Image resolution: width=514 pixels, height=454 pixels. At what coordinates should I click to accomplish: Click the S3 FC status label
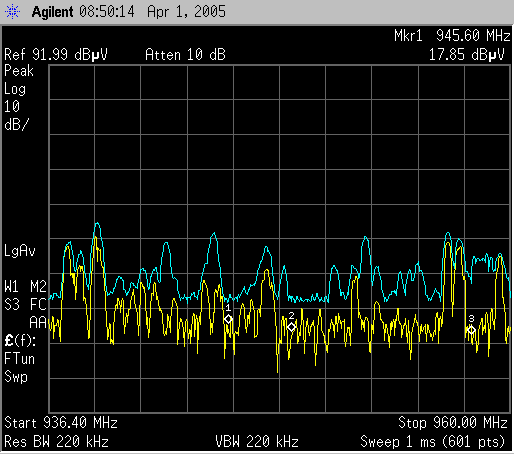point(25,305)
